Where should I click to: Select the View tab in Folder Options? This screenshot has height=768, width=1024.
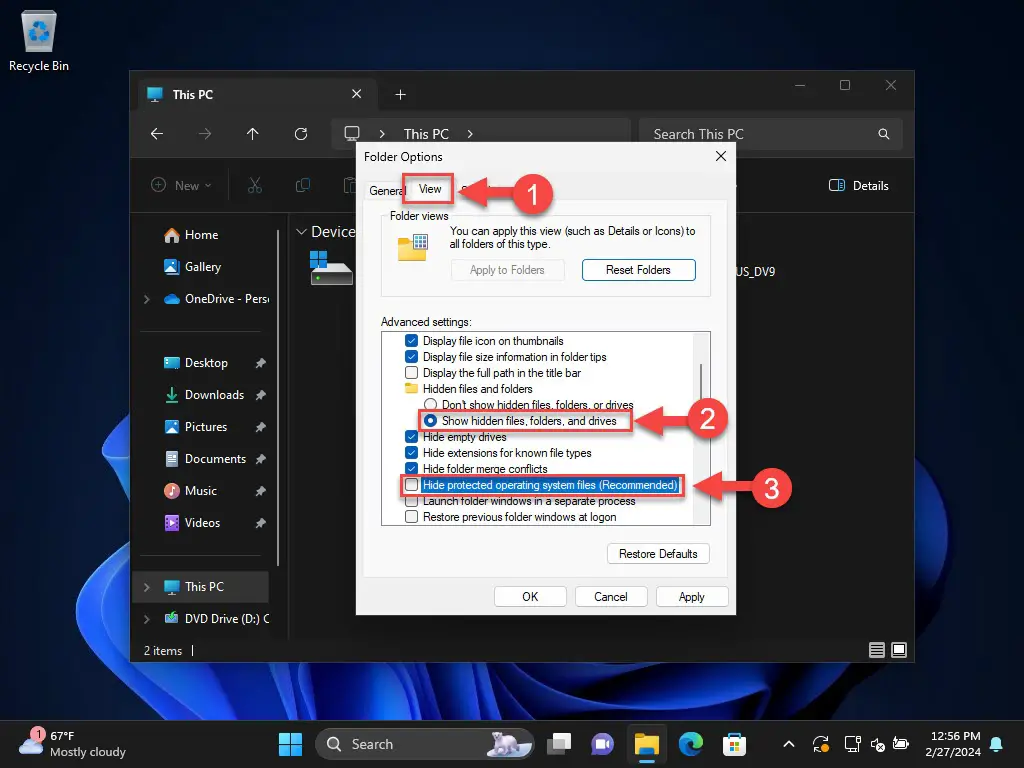point(428,189)
